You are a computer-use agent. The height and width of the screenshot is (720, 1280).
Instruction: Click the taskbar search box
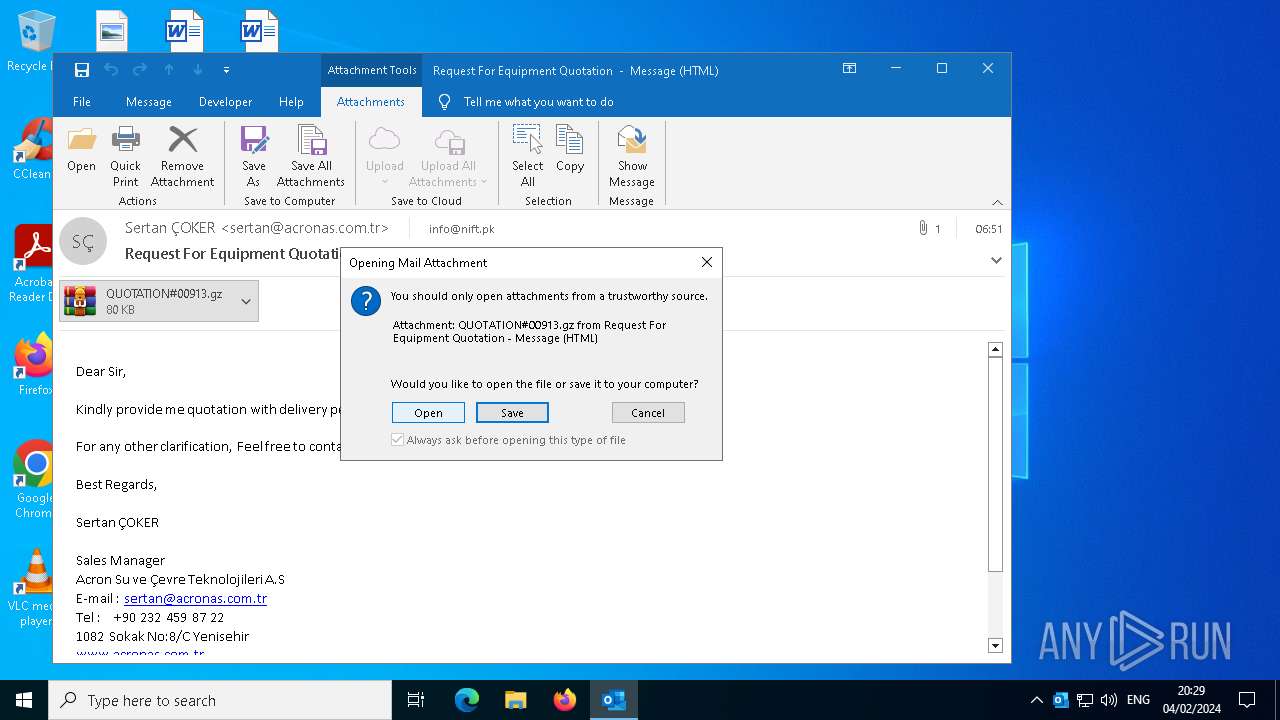[220, 700]
